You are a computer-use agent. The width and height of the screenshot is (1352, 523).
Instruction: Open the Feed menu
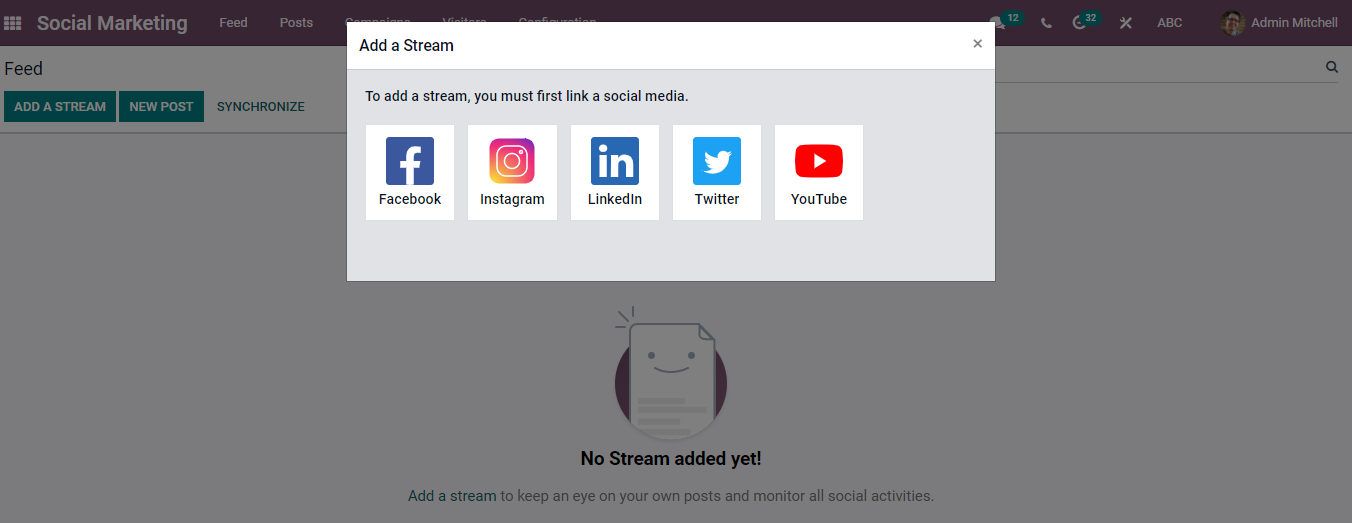[x=233, y=22]
